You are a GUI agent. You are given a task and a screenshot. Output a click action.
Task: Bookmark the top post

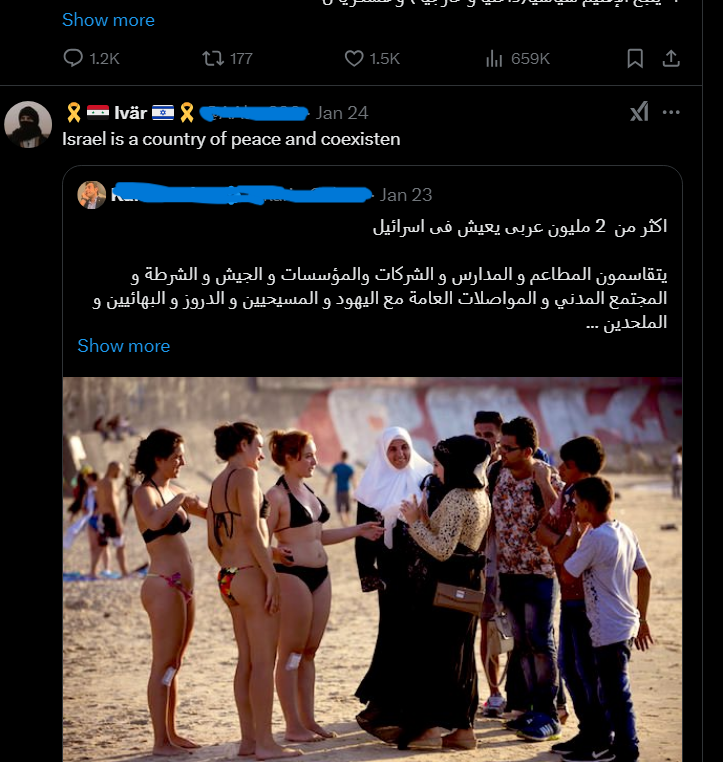click(x=635, y=58)
